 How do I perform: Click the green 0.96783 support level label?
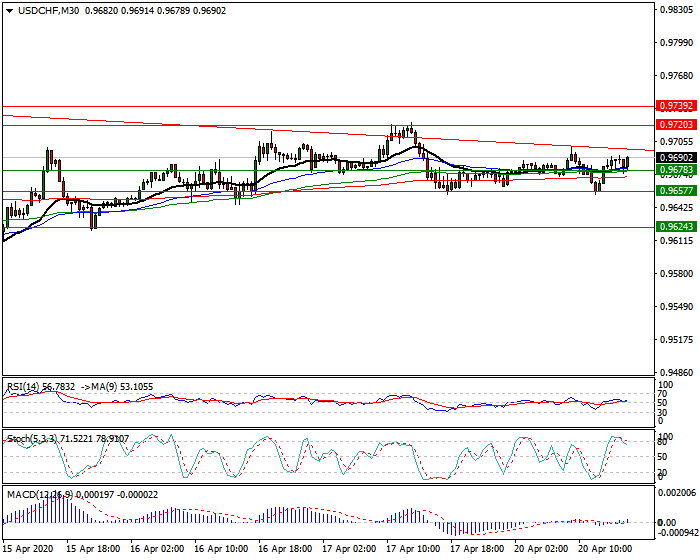click(x=676, y=170)
